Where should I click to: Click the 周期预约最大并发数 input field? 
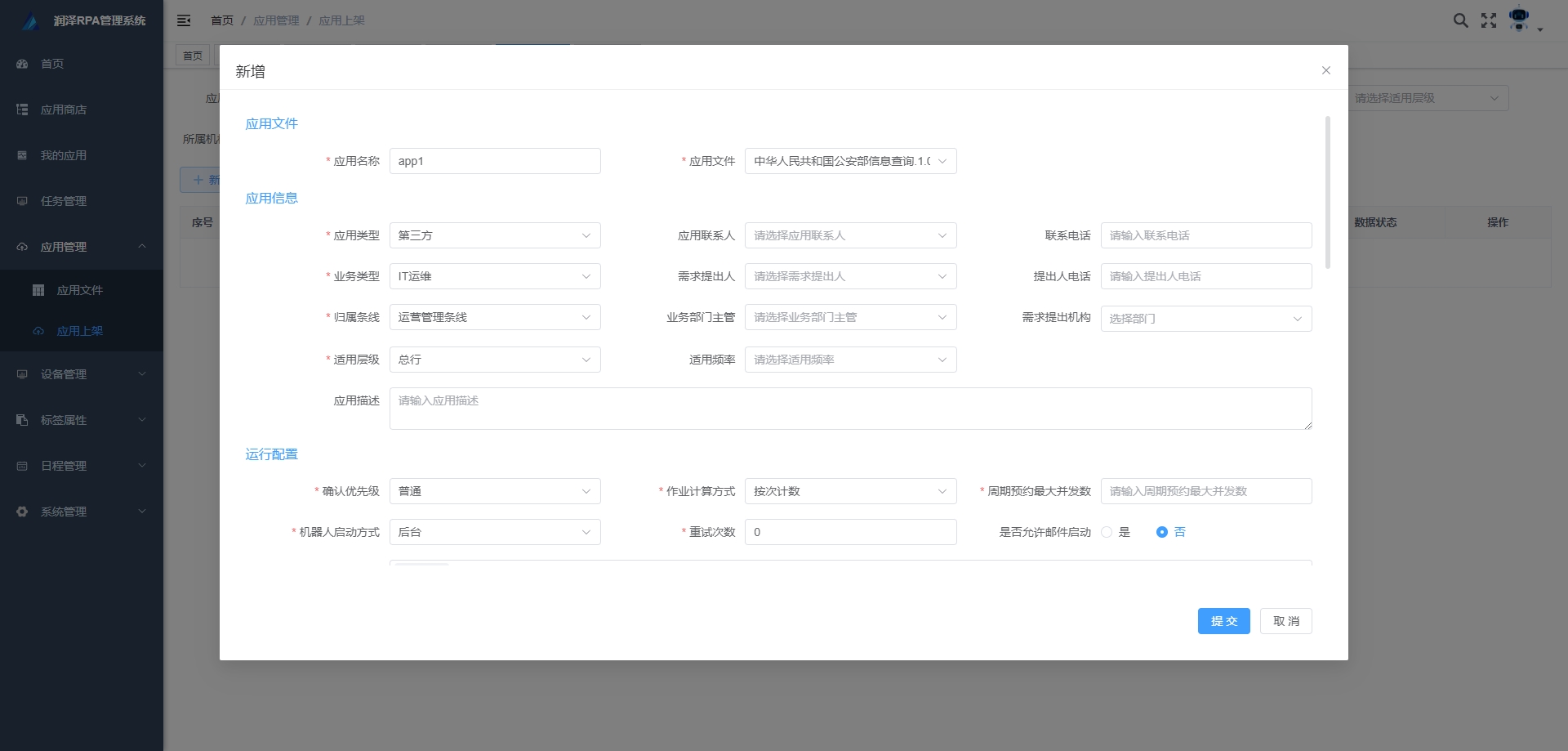[1206, 491]
